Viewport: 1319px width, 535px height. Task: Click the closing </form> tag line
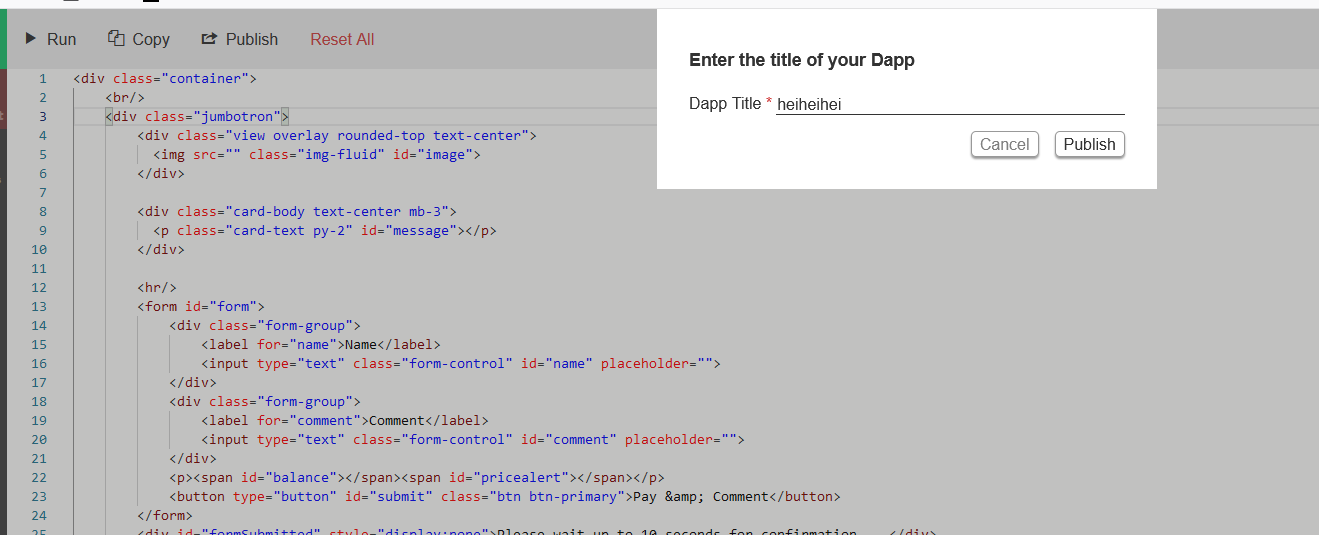[165, 515]
